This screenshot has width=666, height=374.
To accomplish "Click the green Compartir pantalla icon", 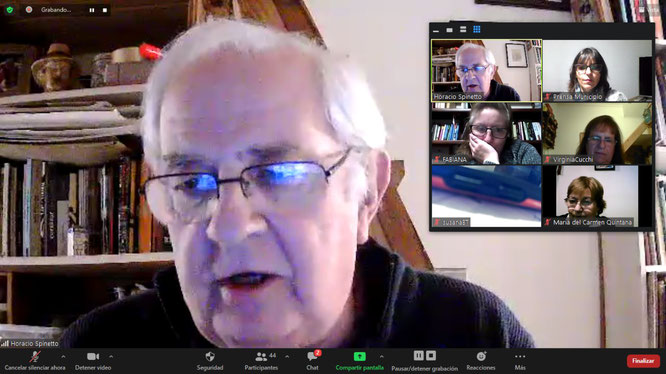I will [359, 357].
